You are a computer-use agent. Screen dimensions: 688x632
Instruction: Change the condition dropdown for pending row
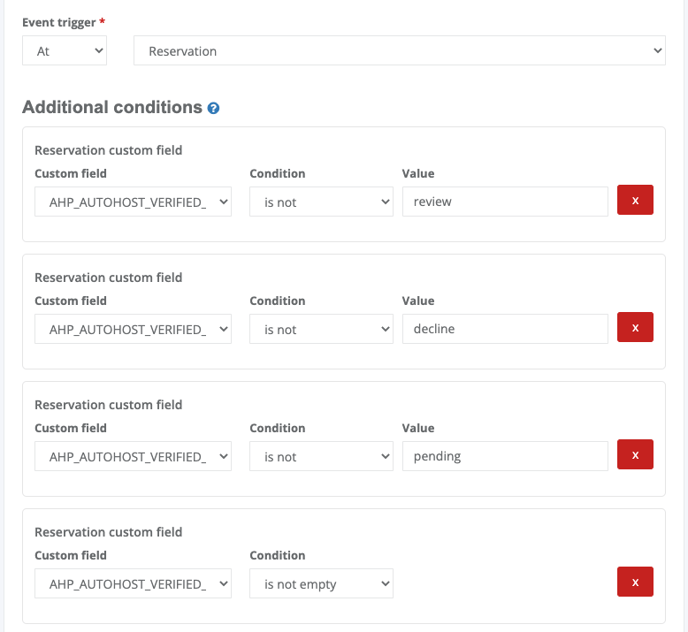321,456
